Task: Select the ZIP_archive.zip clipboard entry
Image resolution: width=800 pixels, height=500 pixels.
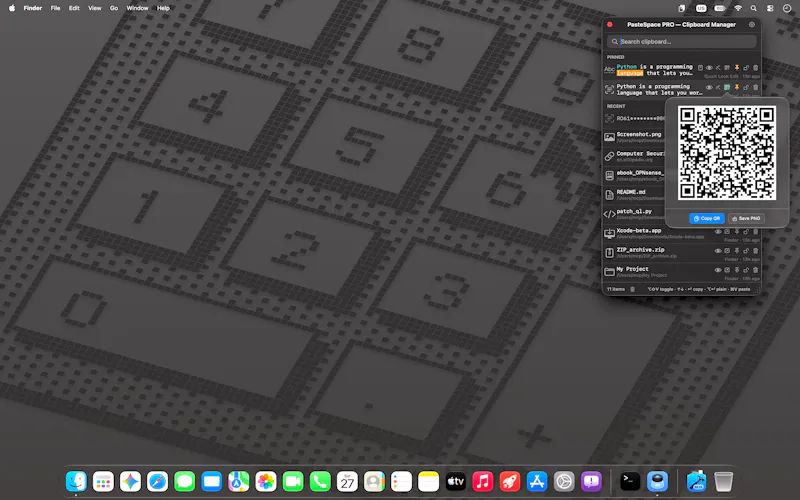Action: tap(682, 253)
